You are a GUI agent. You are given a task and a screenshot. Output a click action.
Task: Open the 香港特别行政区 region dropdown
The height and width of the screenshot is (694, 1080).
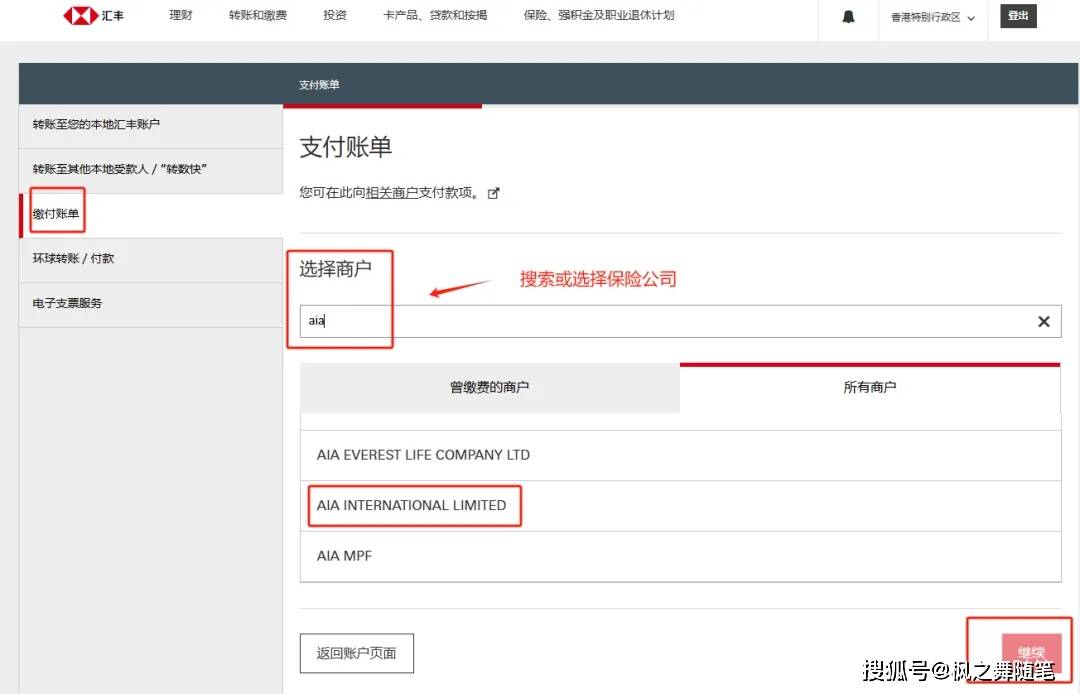(933, 17)
